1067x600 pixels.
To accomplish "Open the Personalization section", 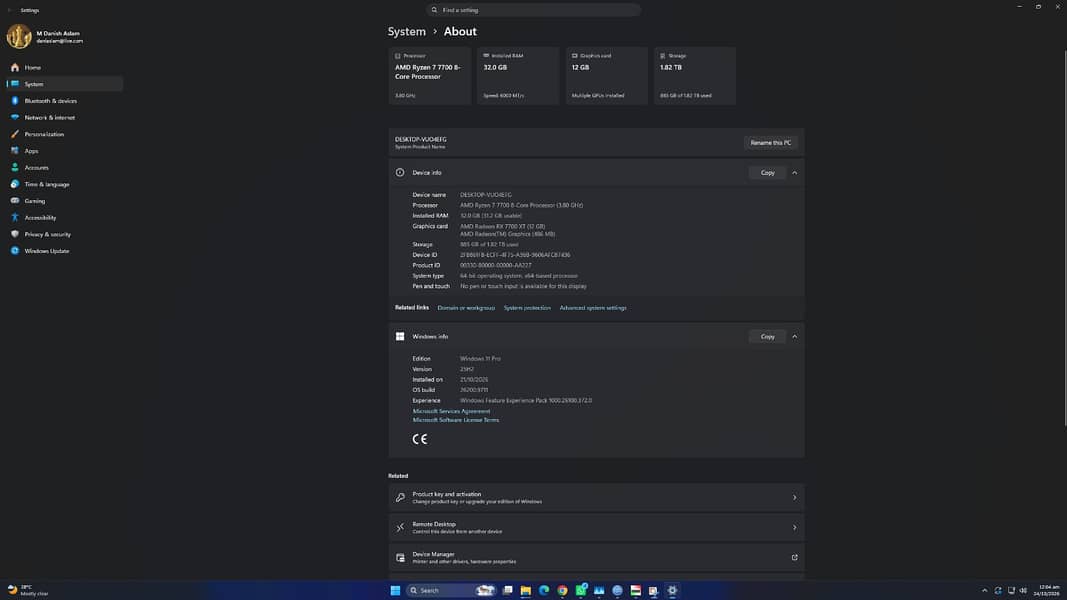I will (65, 134).
